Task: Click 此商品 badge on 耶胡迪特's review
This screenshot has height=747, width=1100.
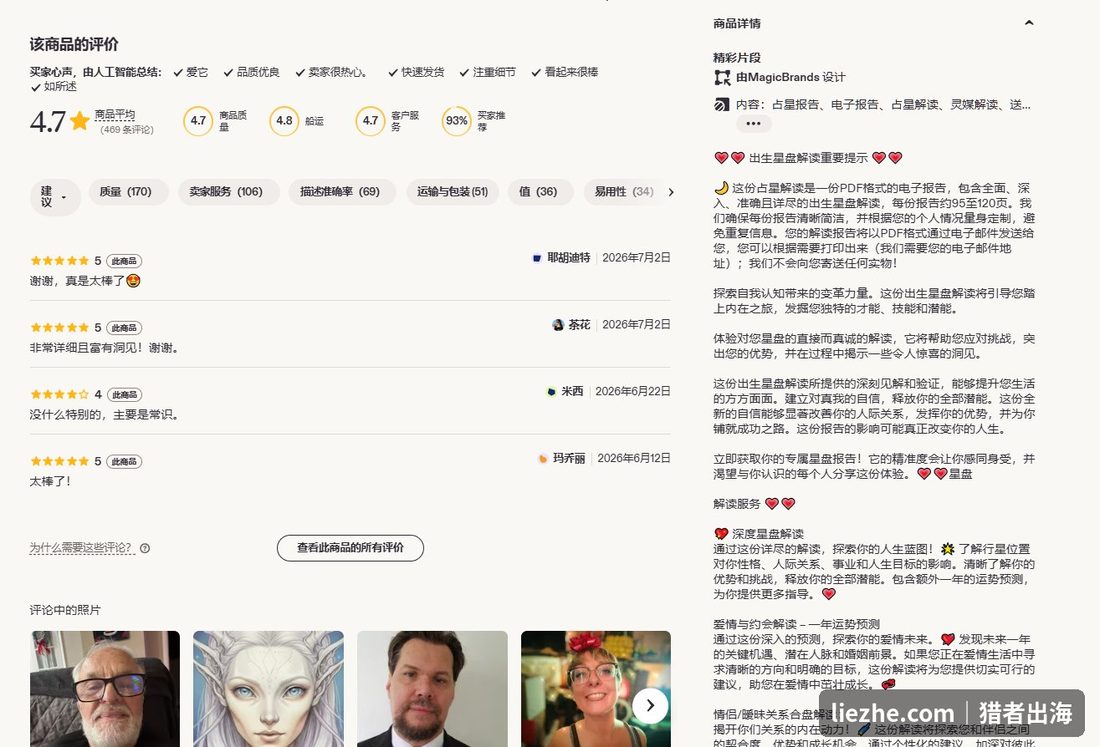Action: coord(124,261)
